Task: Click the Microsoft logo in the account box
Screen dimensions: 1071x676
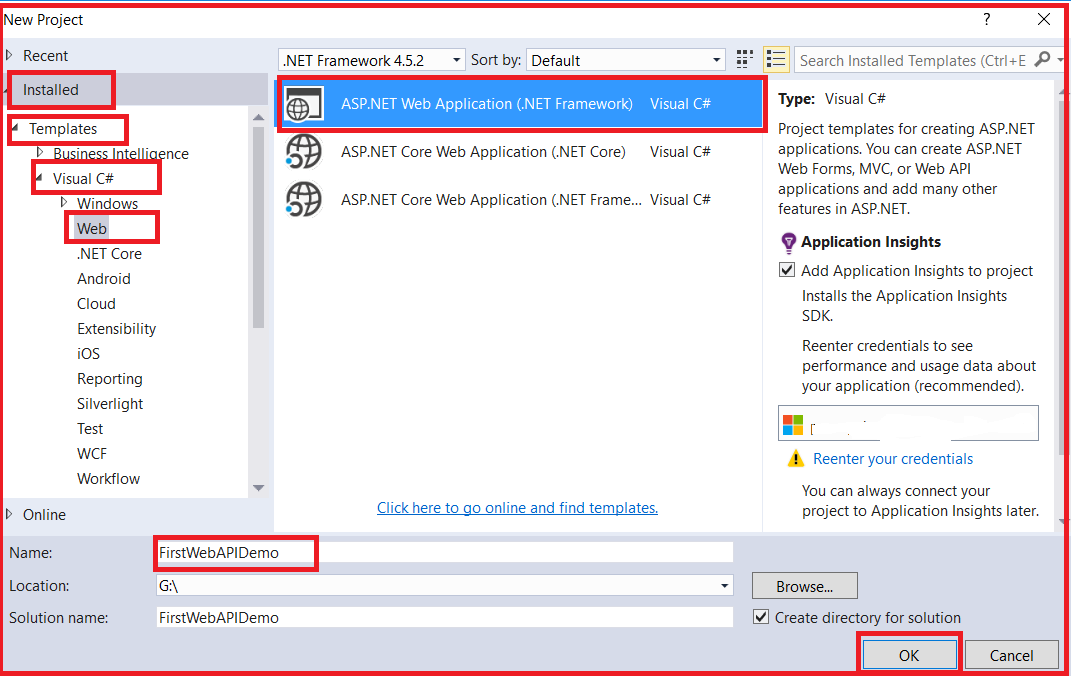Action: (x=793, y=422)
